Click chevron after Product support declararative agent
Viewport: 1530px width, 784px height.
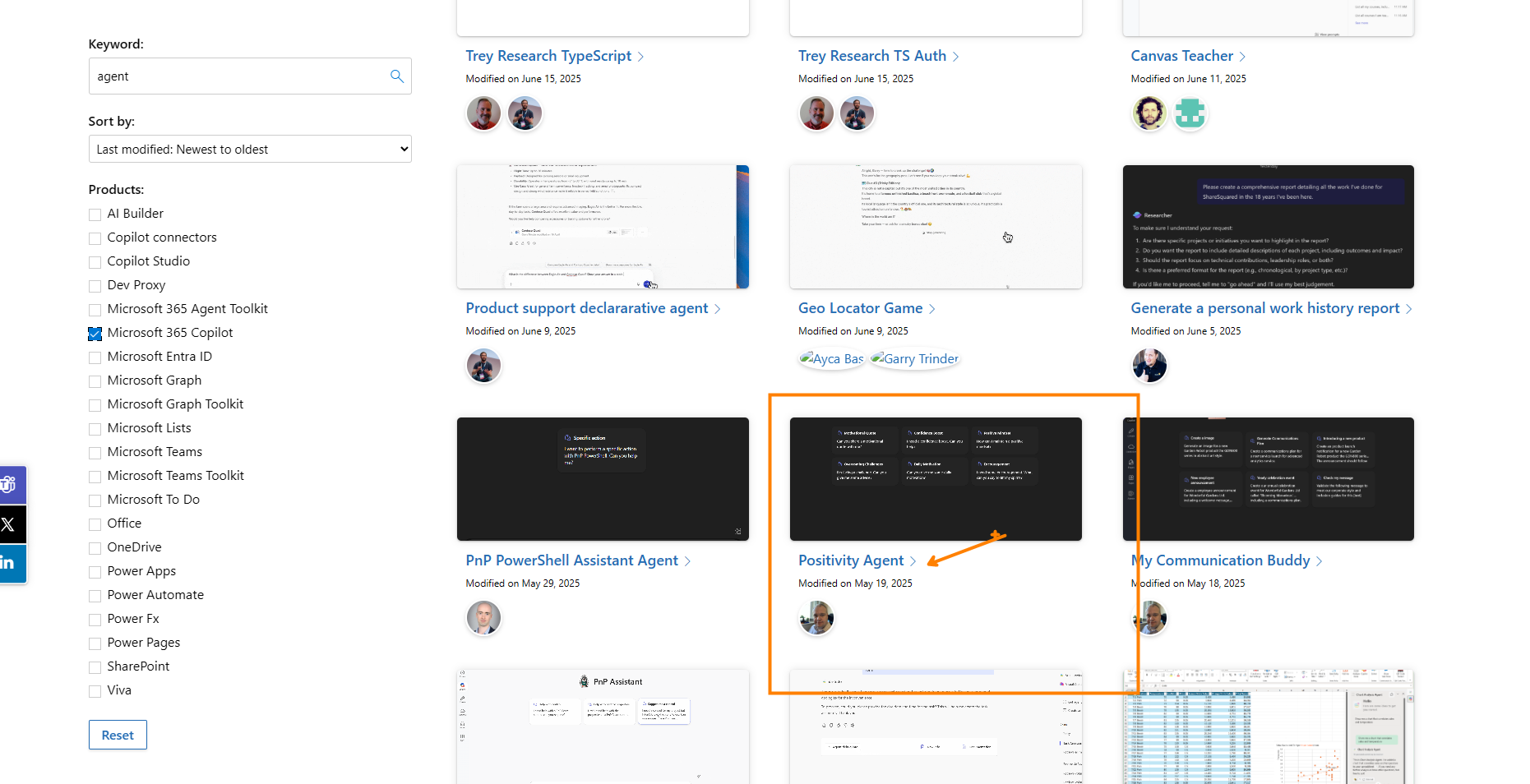(x=718, y=309)
